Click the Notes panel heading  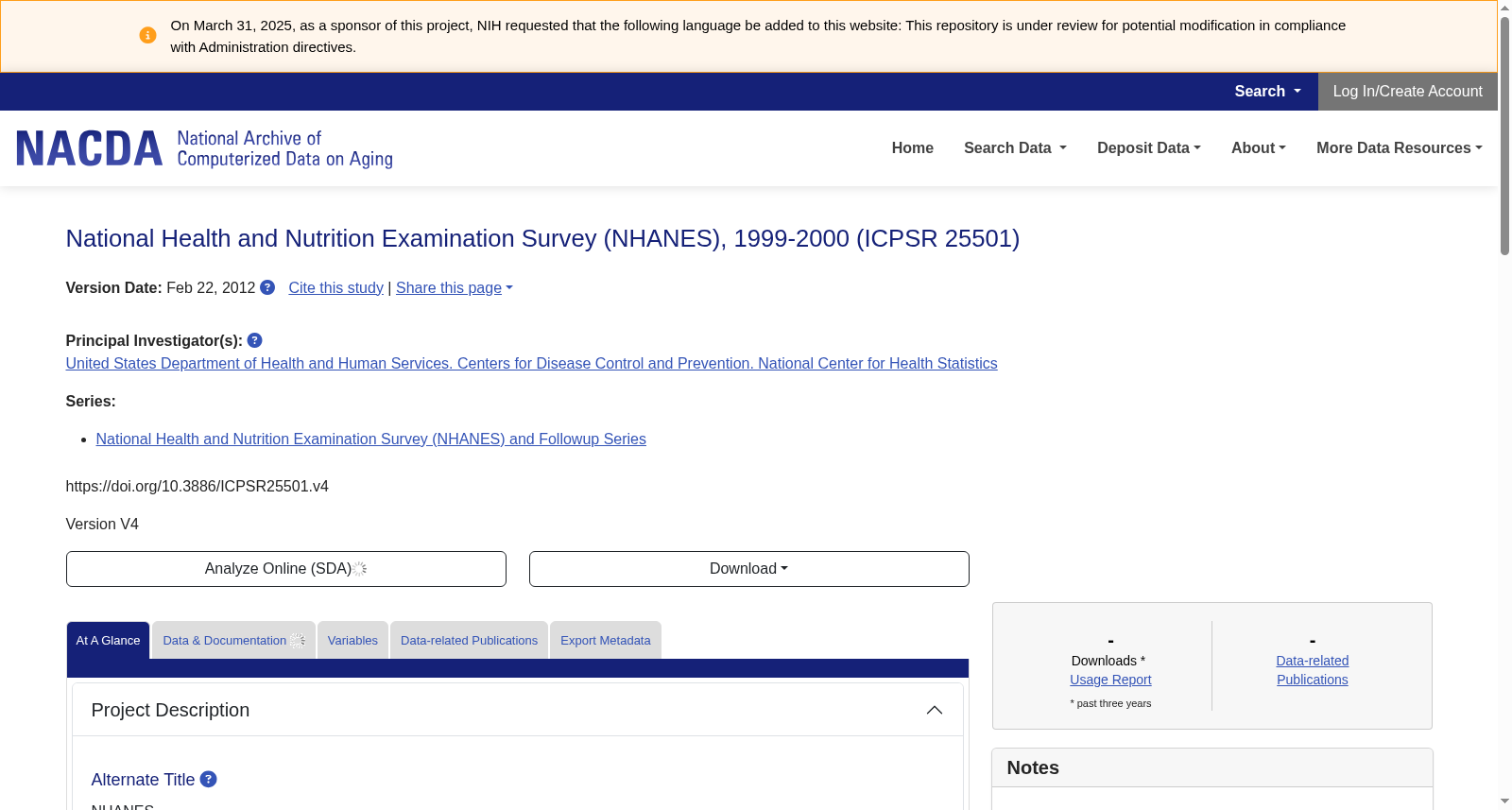click(1033, 767)
